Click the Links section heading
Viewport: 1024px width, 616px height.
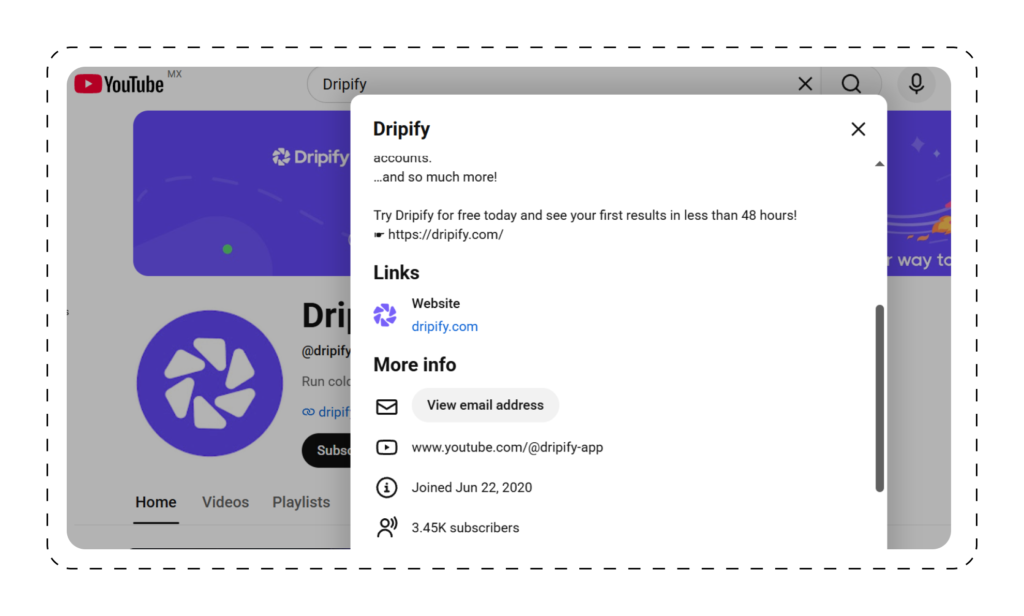pyautogui.click(x=396, y=272)
